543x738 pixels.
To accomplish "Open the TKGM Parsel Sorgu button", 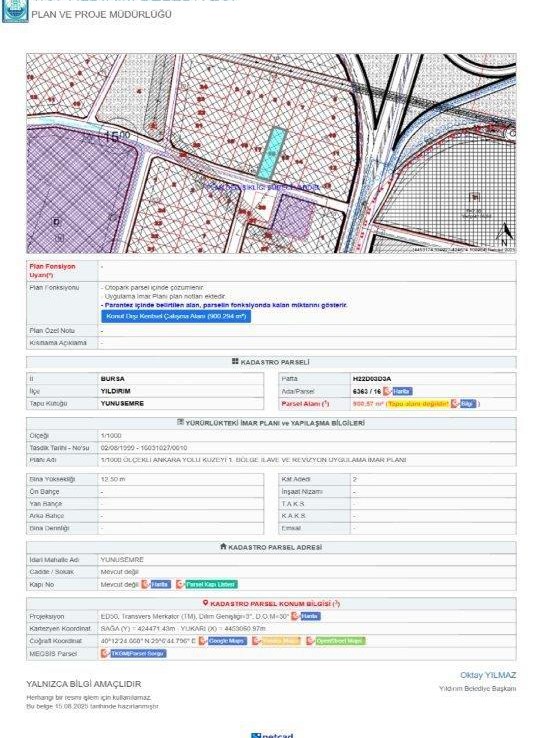I will click(x=138, y=654).
